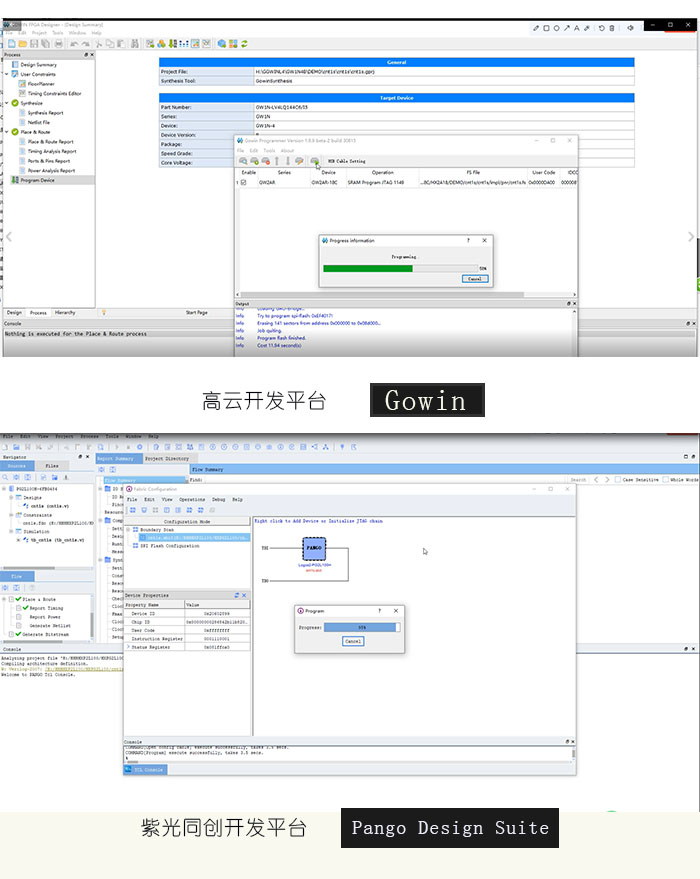This screenshot has height=879, width=700.
Task: Switch to Start Page tab in Gowin
Action: 196,313
